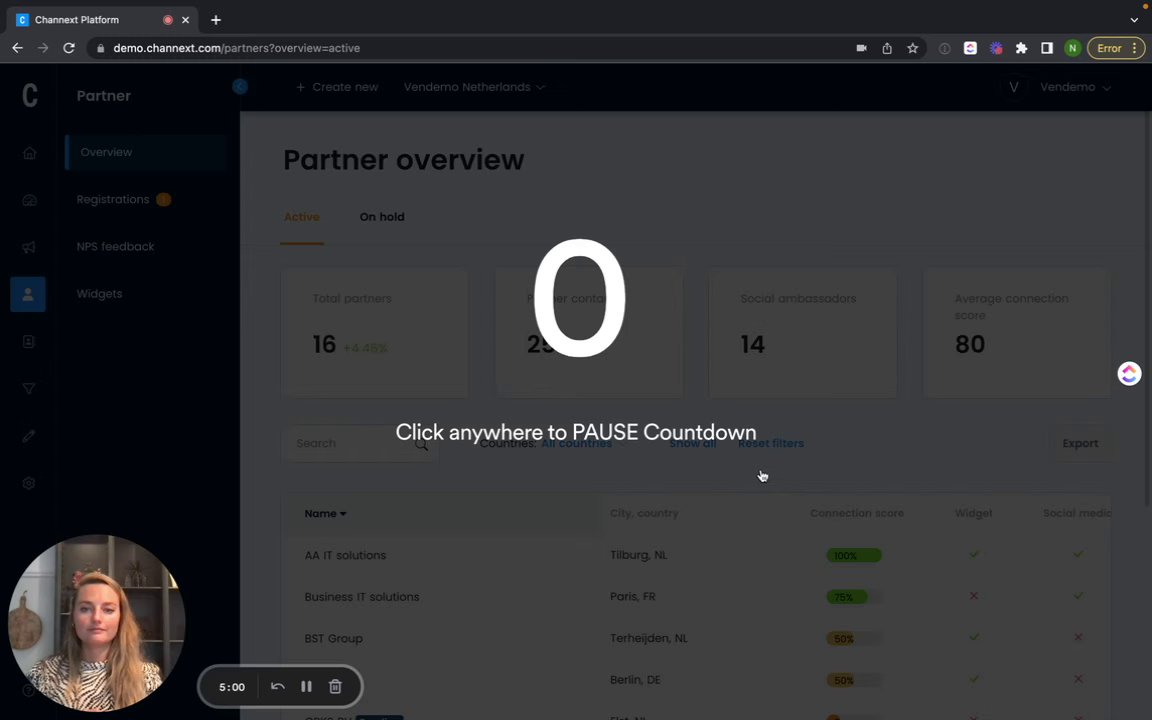Click BST Group 50% score bar

(854, 638)
